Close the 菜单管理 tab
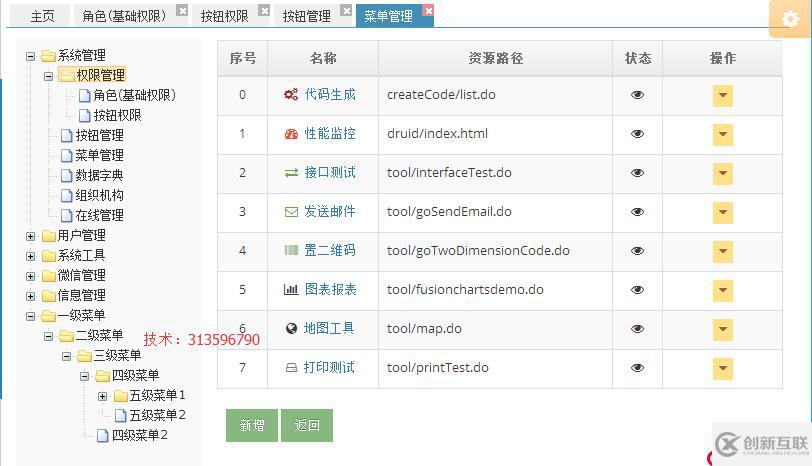The height and width of the screenshot is (466, 812). [x=428, y=10]
